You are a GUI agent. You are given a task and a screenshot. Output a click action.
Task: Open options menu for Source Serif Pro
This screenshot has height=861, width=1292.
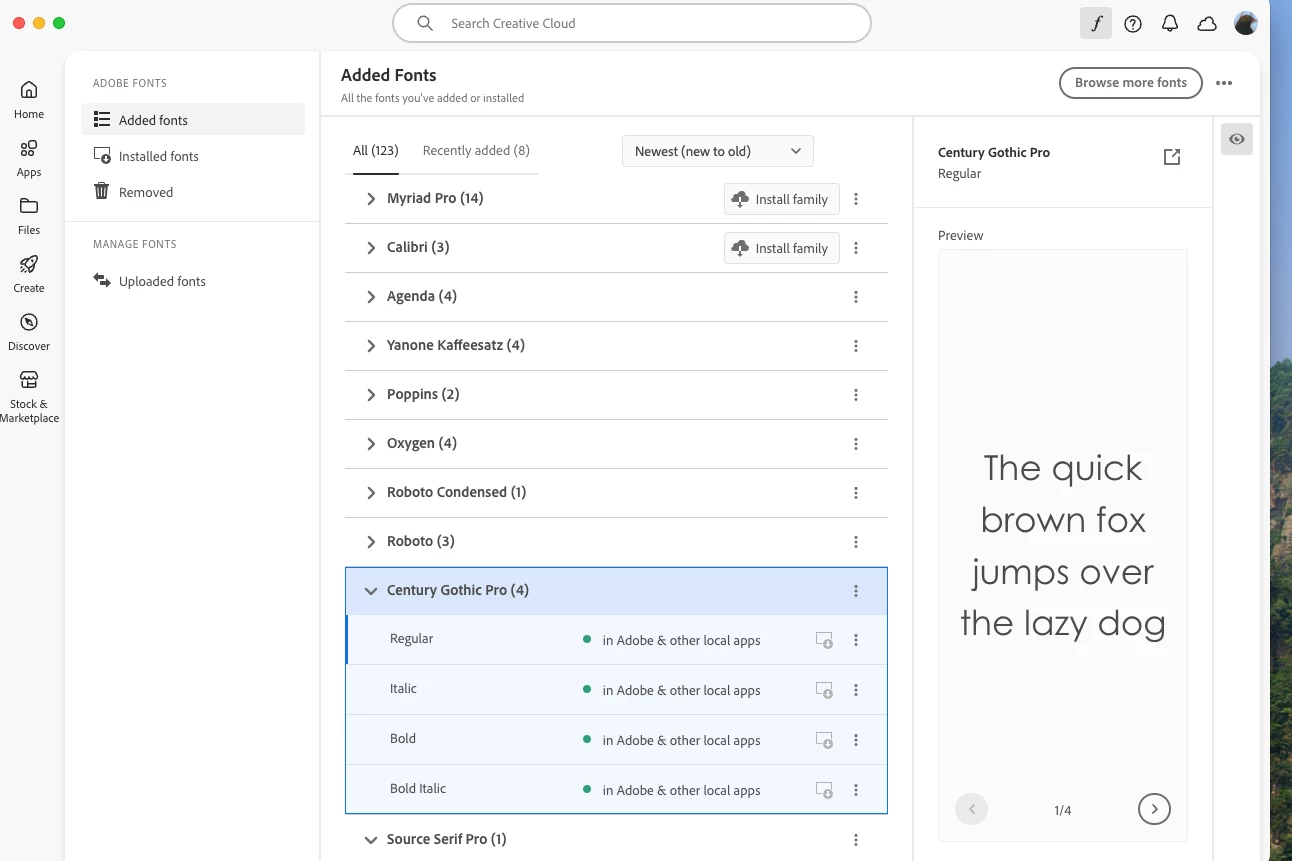(x=856, y=840)
